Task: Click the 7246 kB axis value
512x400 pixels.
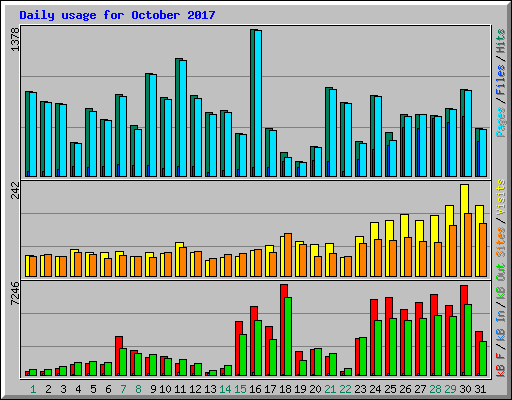Action: (x=15, y=294)
